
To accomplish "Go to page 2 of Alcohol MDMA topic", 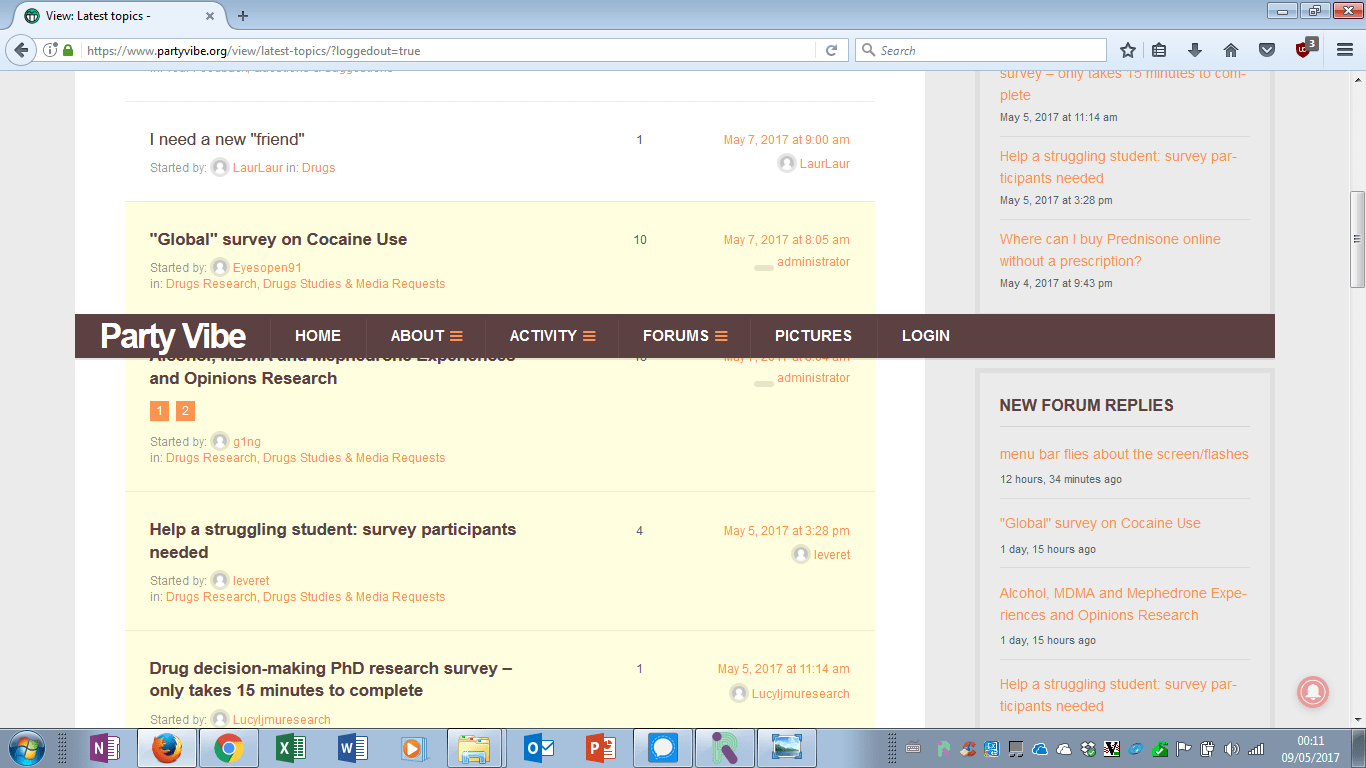I will pos(185,411).
